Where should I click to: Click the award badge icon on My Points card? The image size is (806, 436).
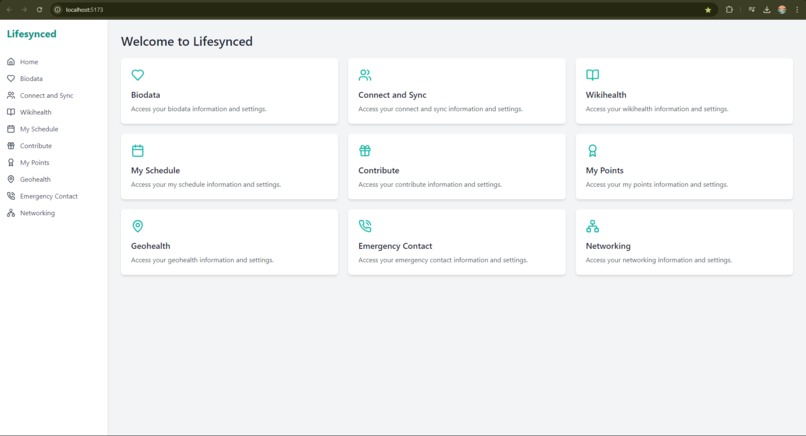click(x=593, y=151)
